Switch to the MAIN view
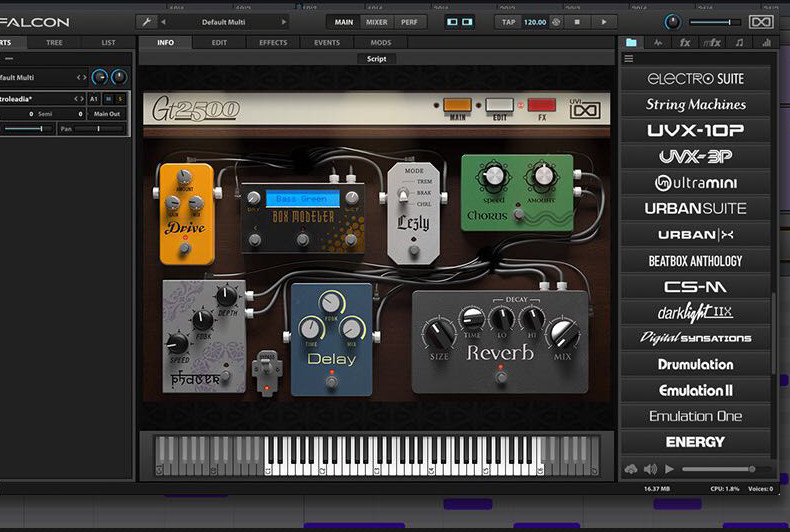Screen dimensions: 790x532 click(x=344, y=22)
